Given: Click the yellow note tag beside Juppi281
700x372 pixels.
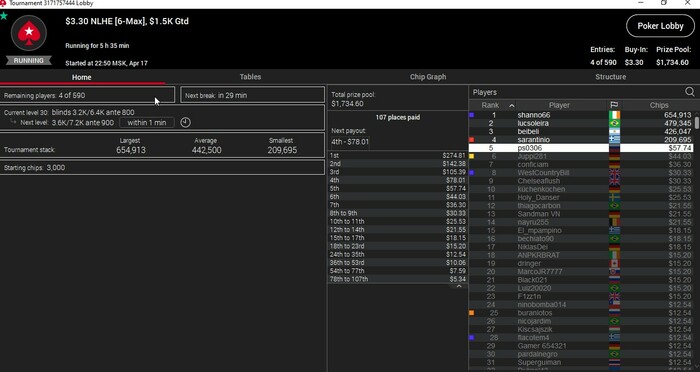Looking at the screenshot, I should click(471, 156).
